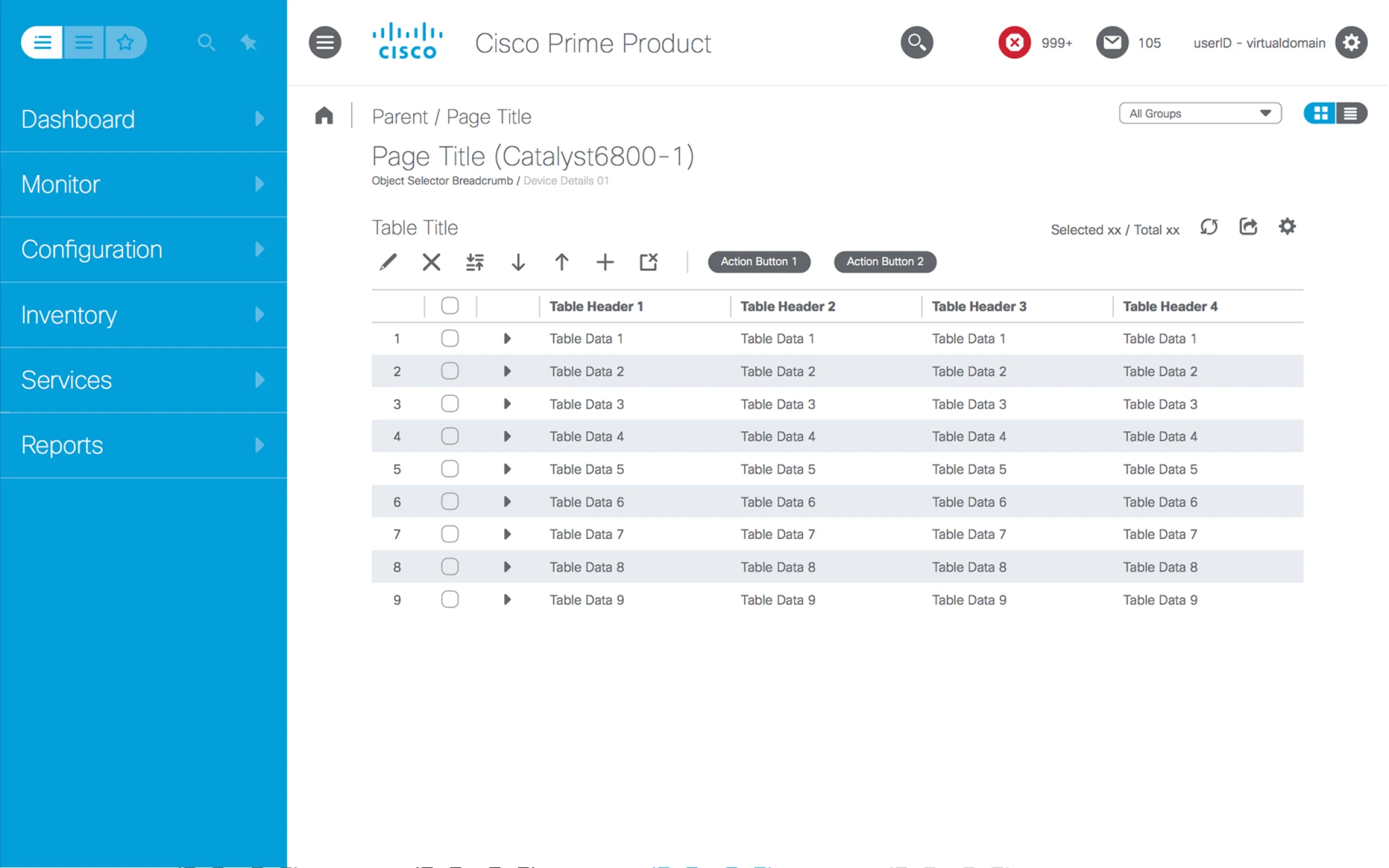Check the checkbox for row 4

(450, 436)
